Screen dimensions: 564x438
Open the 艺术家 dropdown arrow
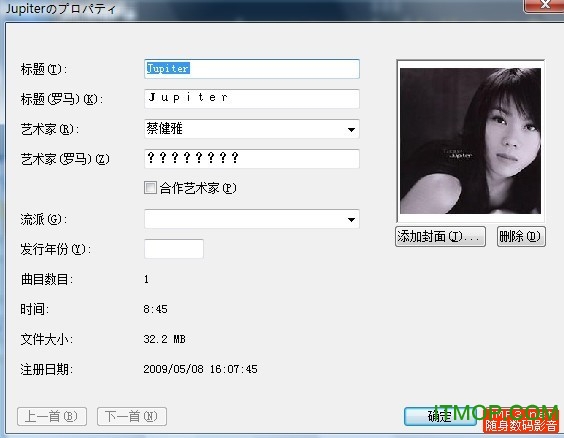pyautogui.click(x=351, y=129)
